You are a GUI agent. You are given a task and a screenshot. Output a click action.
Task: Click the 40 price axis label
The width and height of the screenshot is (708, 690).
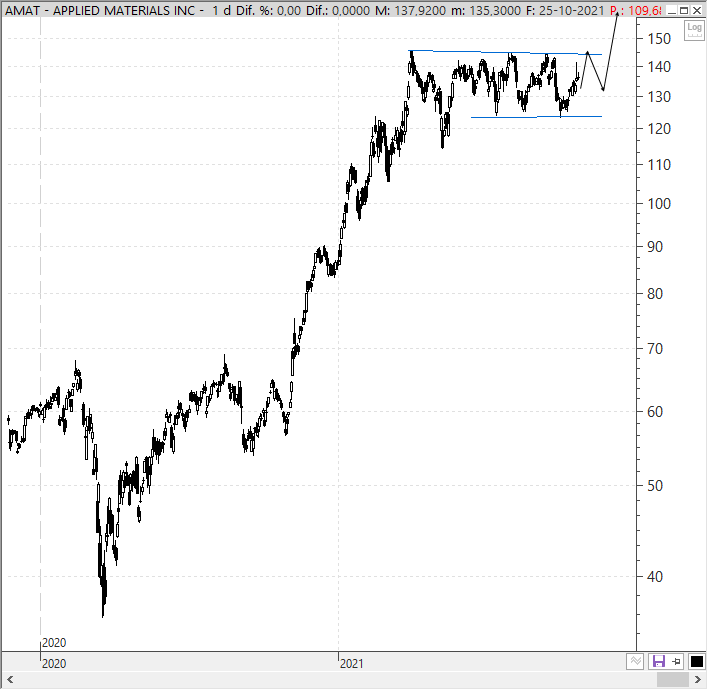pos(655,577)
